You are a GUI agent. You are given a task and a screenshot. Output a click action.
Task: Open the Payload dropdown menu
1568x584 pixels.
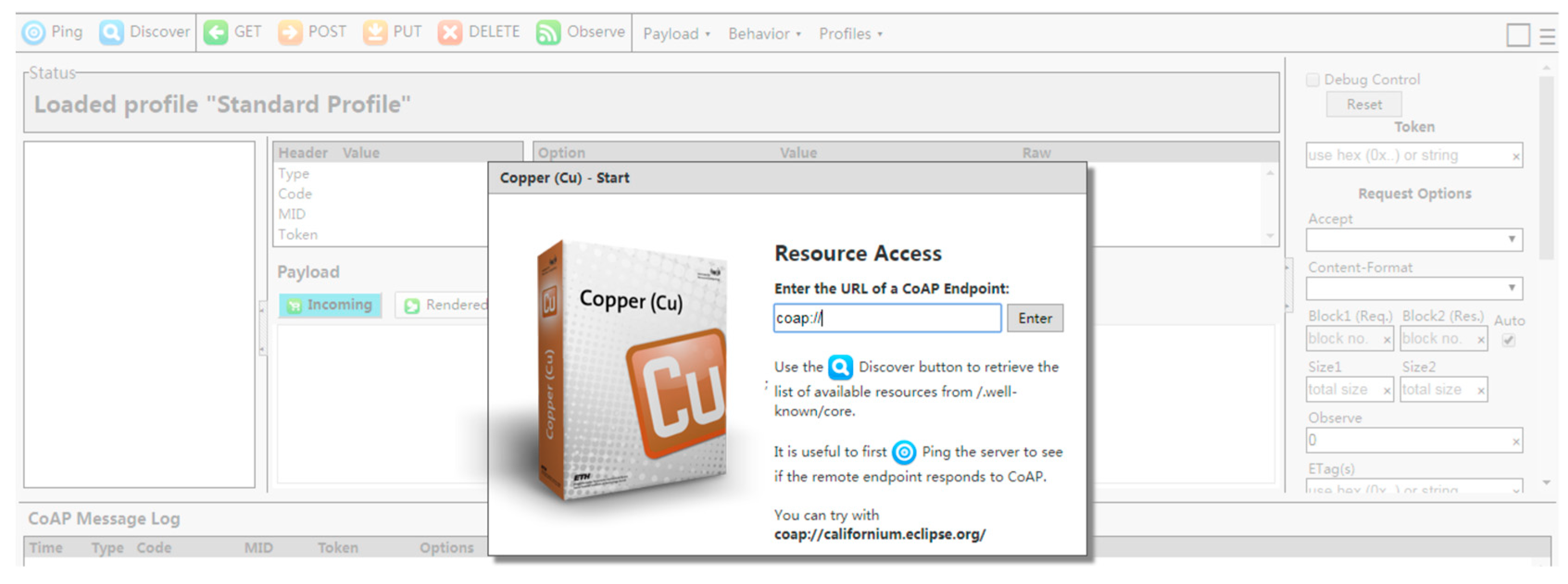click(x=676, y=34)
